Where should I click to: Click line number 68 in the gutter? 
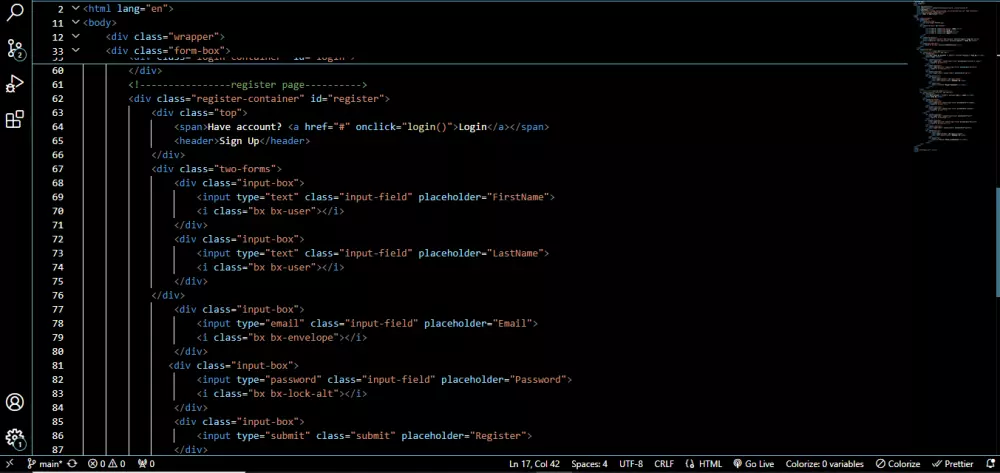click(57, 183)
